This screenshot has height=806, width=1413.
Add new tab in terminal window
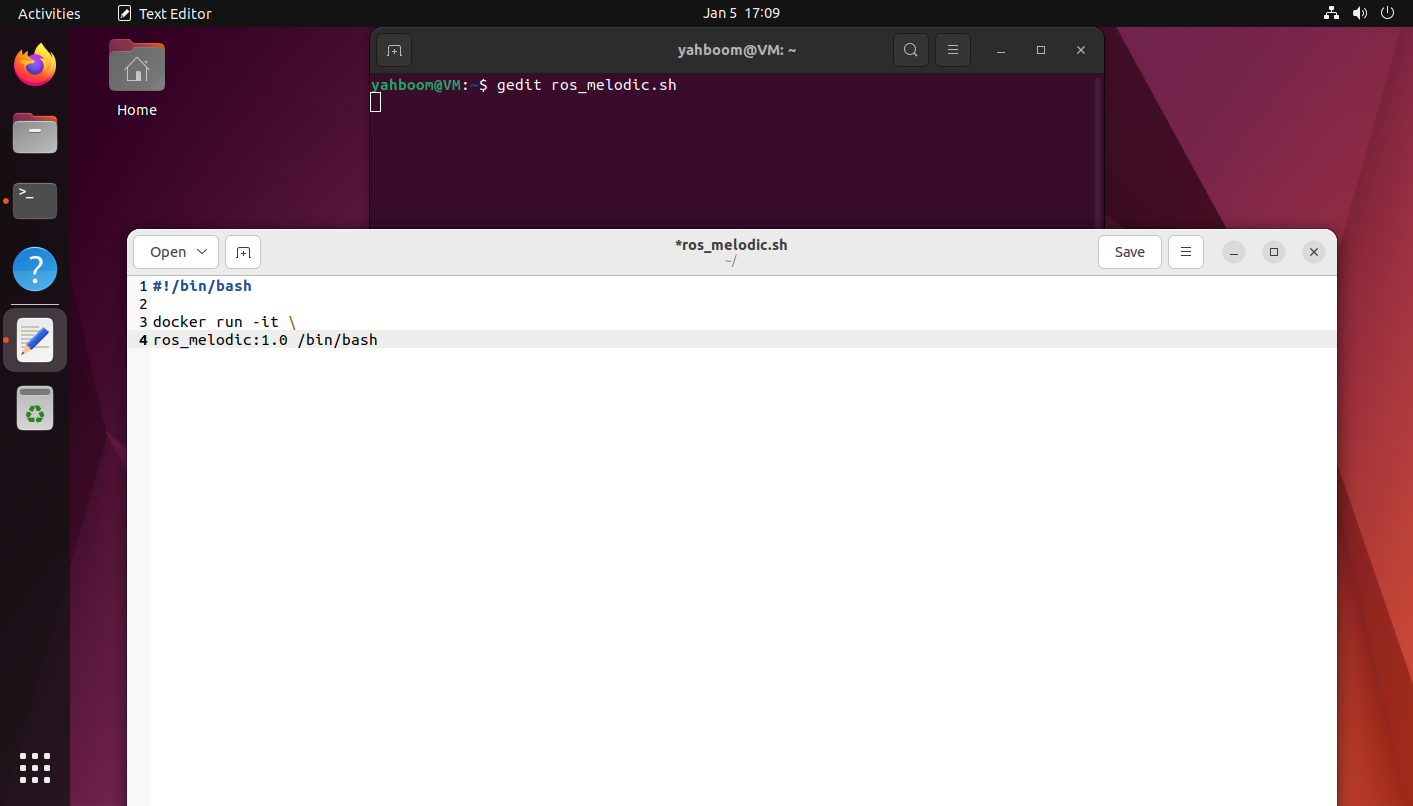tap(394, 50)
